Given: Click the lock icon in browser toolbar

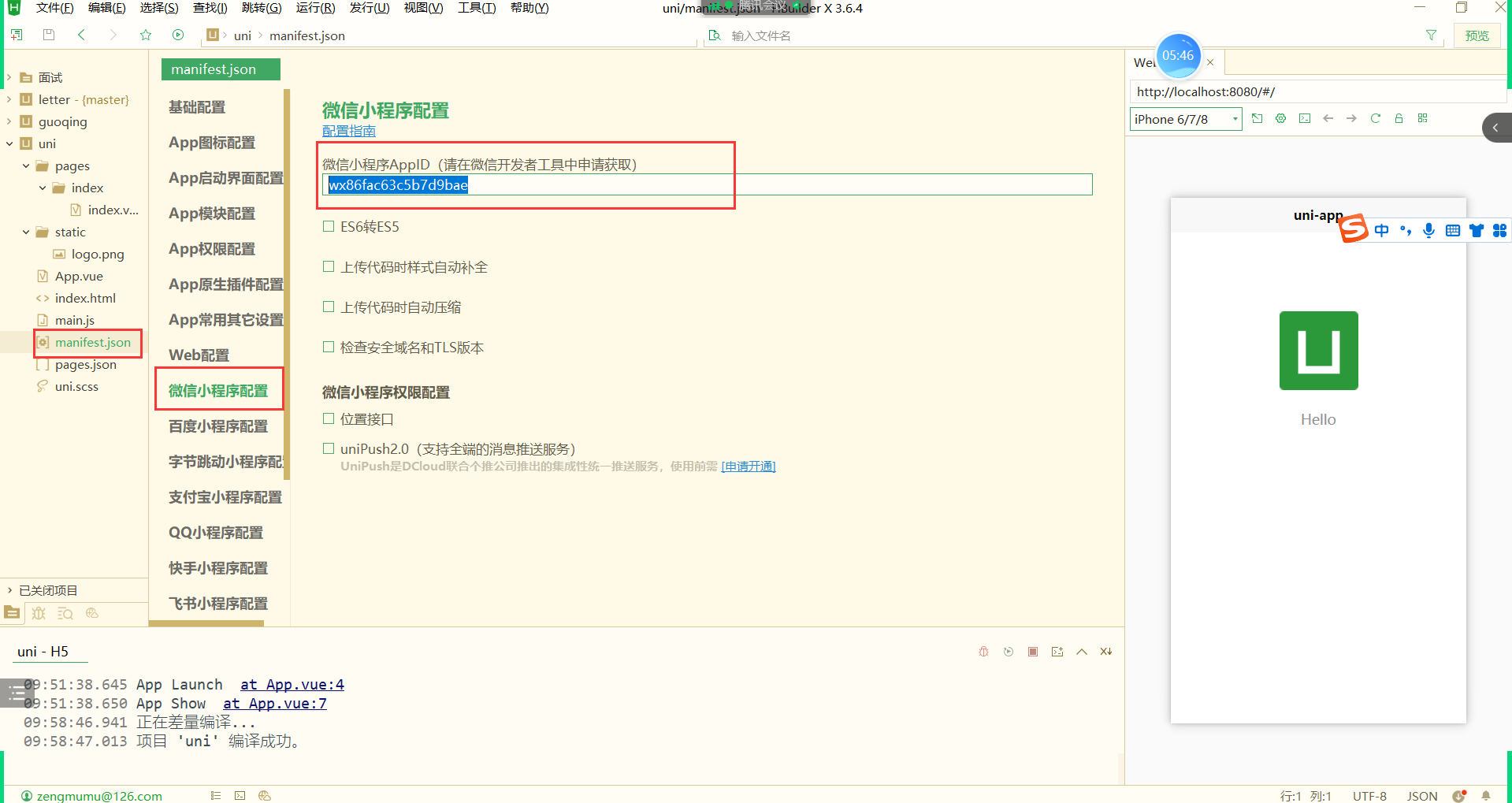Looking at the screenshot, I should click(1399, 118).
